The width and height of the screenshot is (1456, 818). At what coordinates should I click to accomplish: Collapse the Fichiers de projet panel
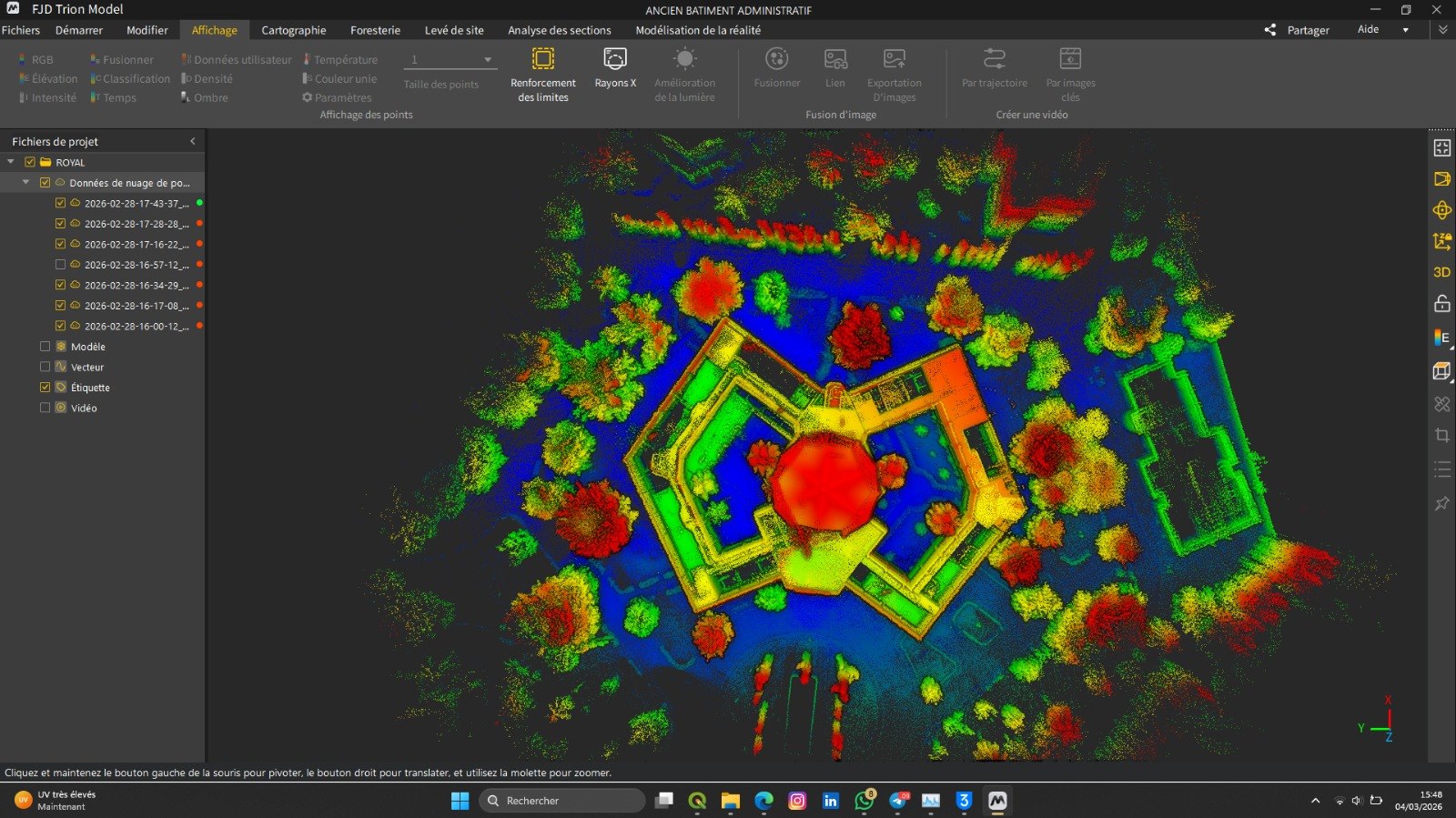tap(192, 141)
